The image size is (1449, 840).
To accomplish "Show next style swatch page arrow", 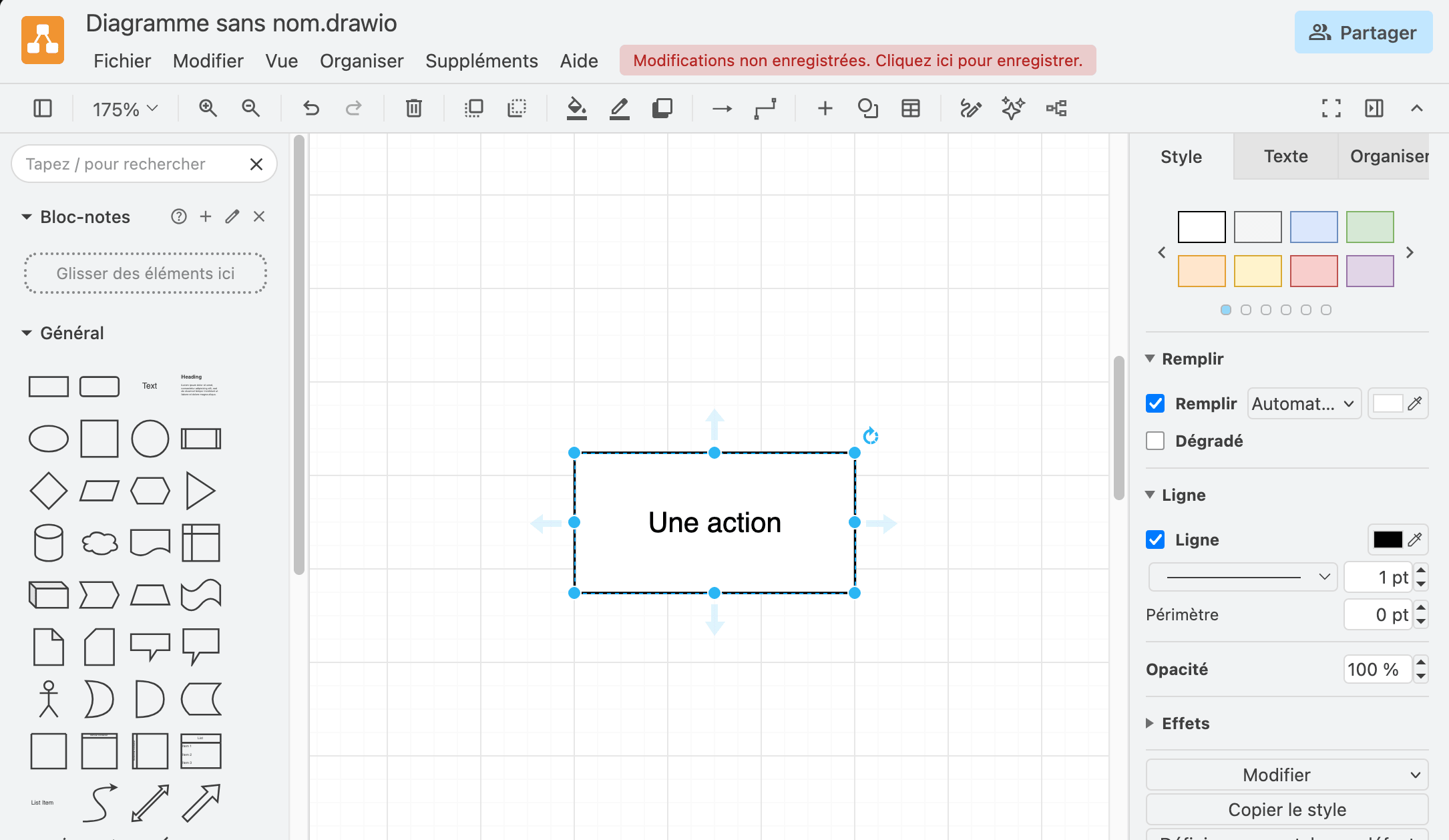I will tap(1410, 252).
